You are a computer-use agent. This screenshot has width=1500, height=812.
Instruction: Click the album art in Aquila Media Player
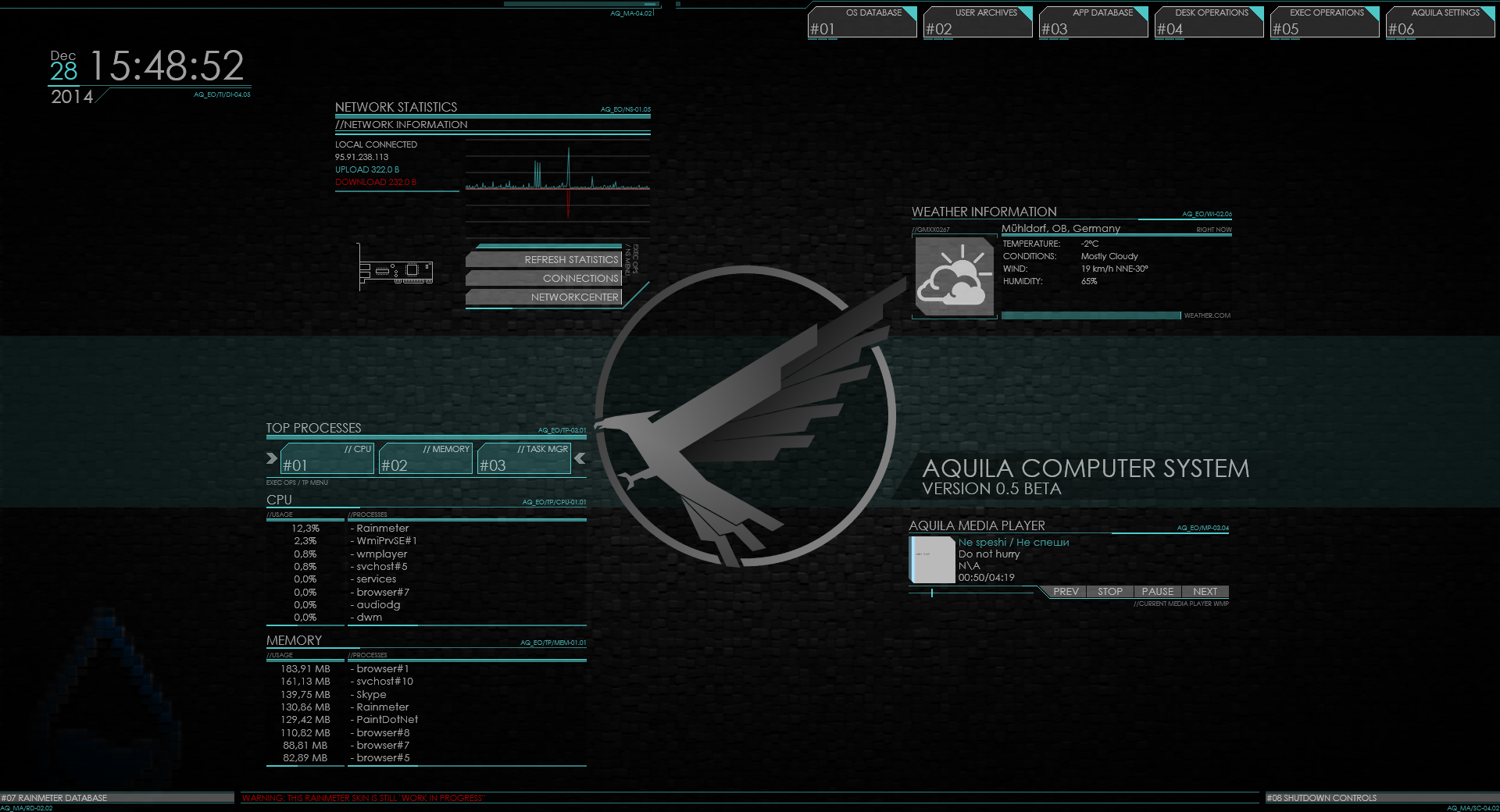931,561
